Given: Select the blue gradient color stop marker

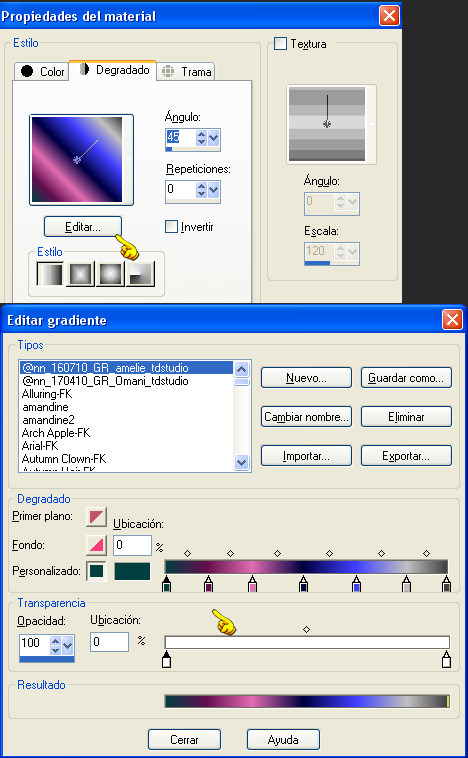Looking at the screenshot, I should pos(356,584).
